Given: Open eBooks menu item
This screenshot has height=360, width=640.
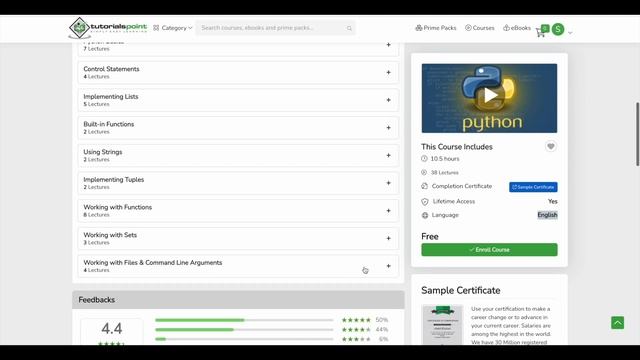Looking at the screenshot, I should pos(517,28).
